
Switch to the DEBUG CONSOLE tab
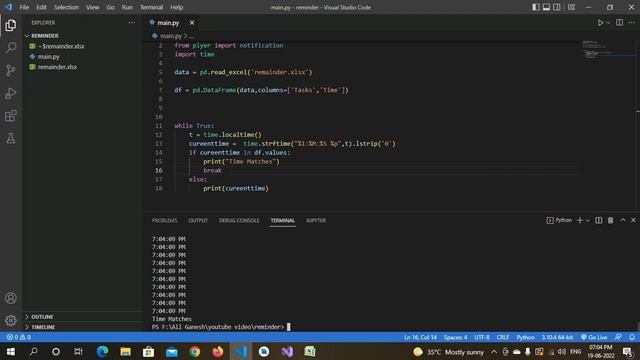point(239,220)
